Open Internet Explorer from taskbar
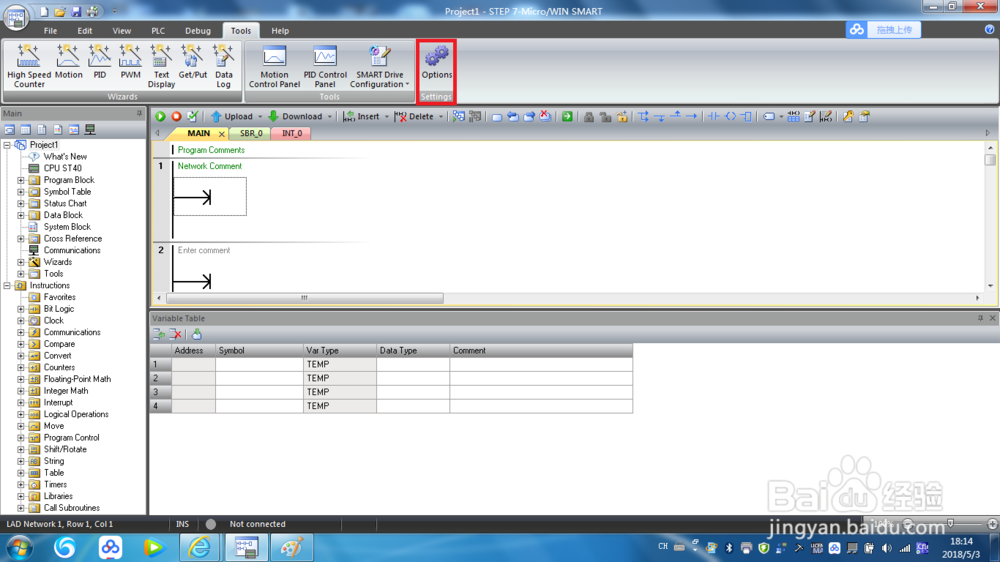The image size is (1000, 562). click(200, 548)
